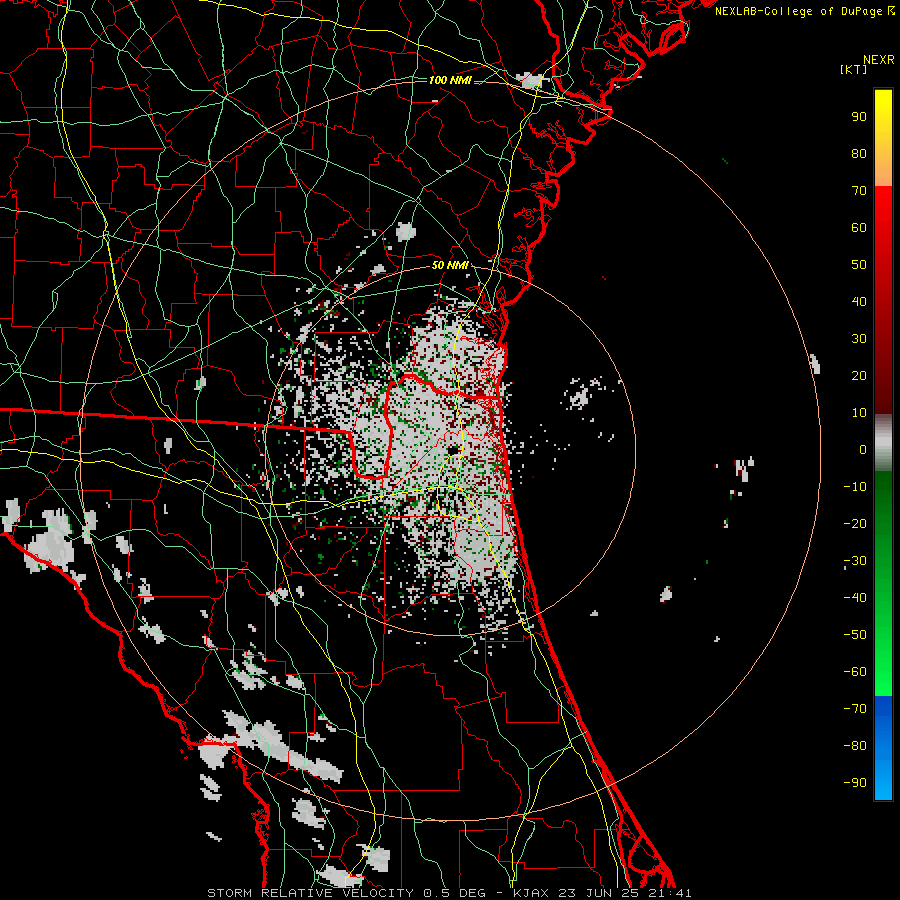Click the -40 value on the velocity scale

(x=855, y=598)
